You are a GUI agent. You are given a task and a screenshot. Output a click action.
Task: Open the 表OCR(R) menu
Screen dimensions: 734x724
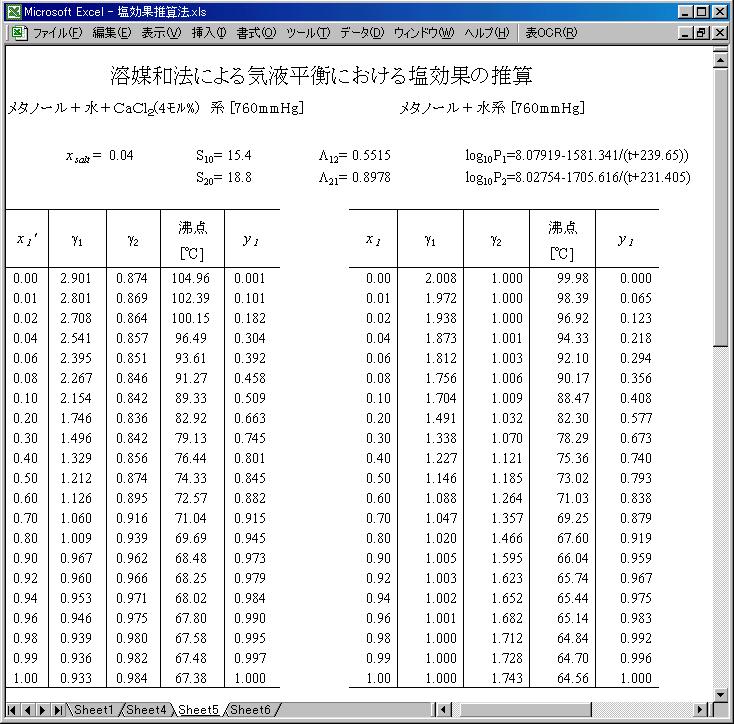[x=551, y=32]
